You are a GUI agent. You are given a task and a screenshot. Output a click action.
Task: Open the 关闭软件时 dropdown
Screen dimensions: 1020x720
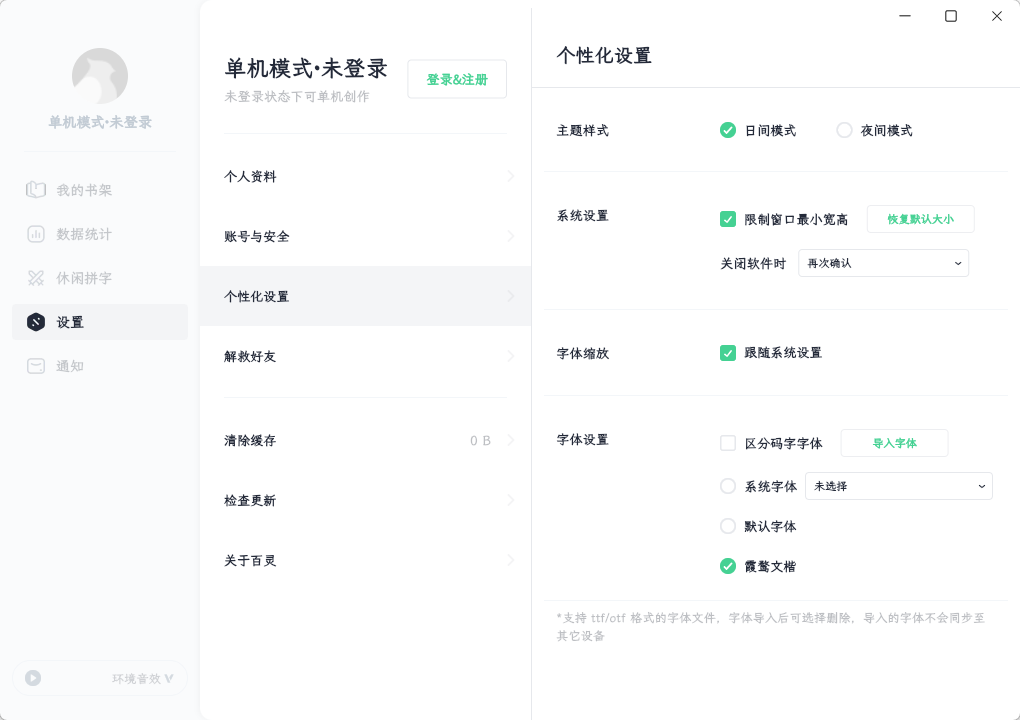(883, 263)
